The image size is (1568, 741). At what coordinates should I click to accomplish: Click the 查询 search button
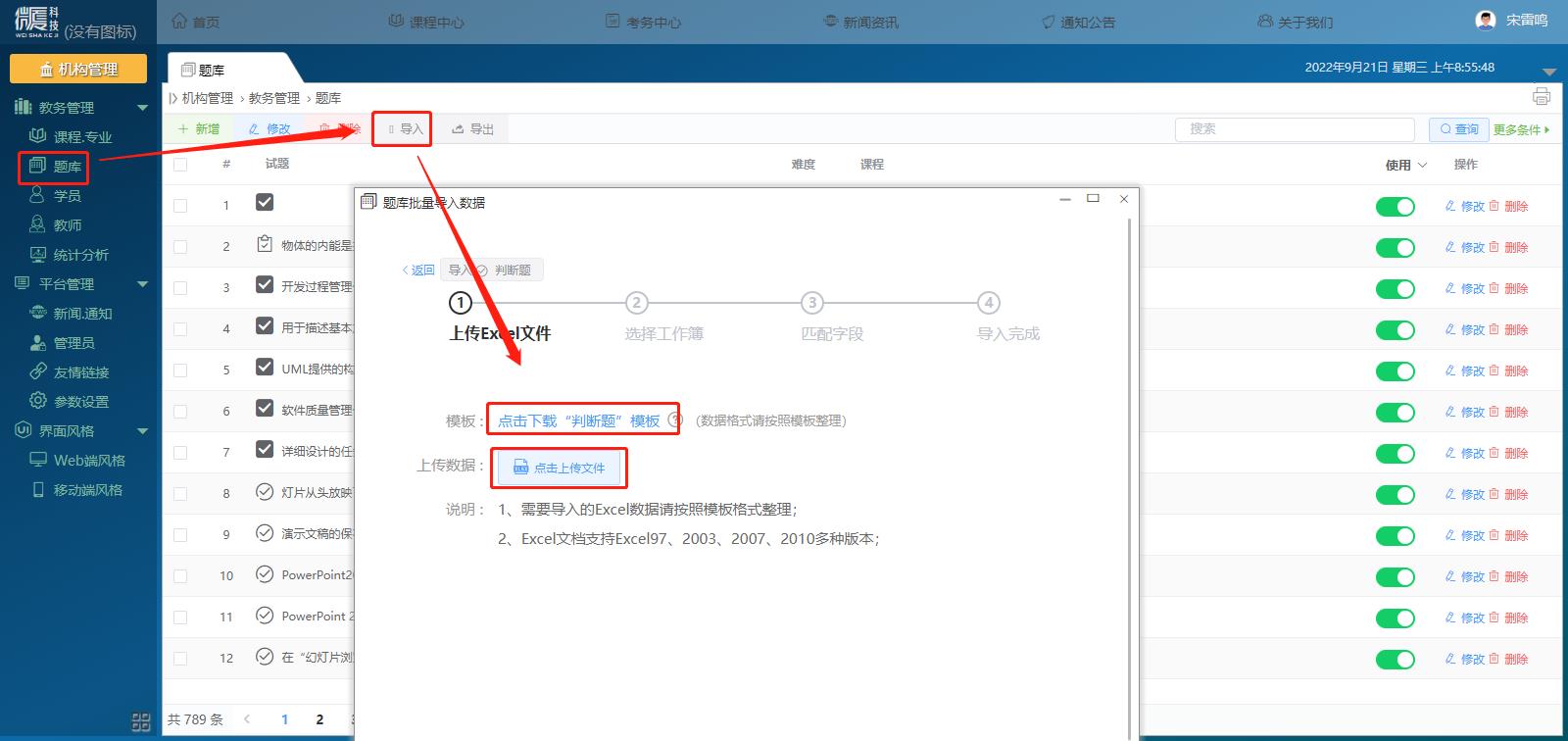[x=1458, y=128]
